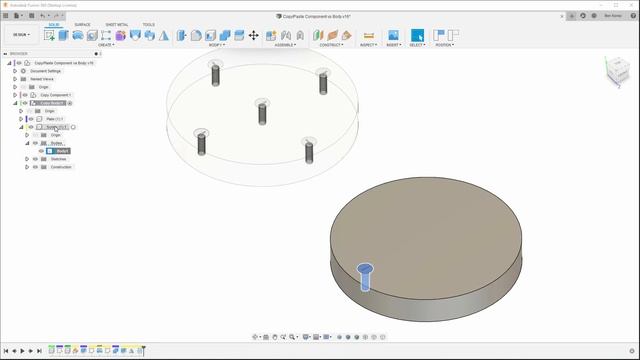The height and width of the screenshot is (360, 640).
Task: Select the Hole tool icon
Action: (x=92, y=36)
